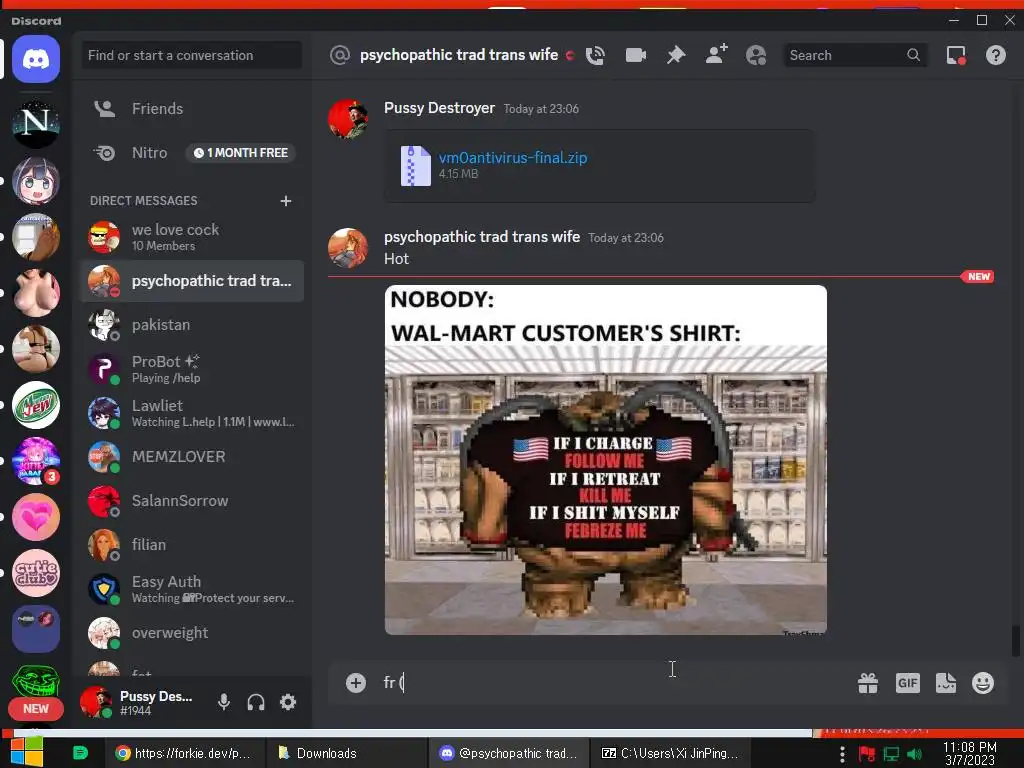Screen dimensions: 1024x768
Task: Click psychopathic trad trans wife username in message
Action: (x=482, y=237)
